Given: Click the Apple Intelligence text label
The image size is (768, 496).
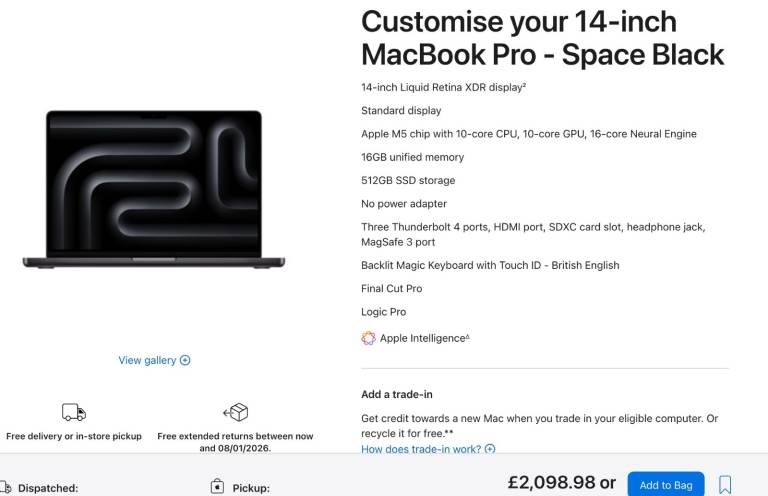Looking at the screenshot, I should coord(422,338).
